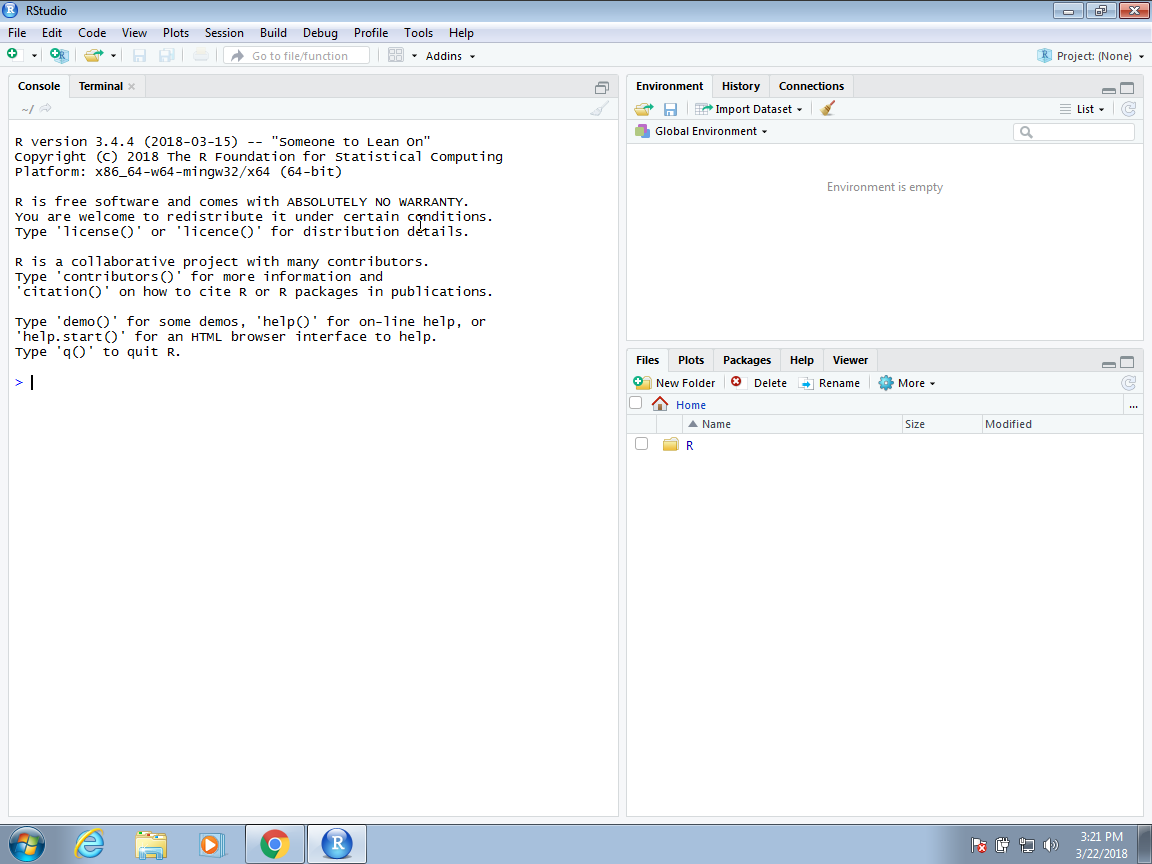Click the New Folder button
Viewport: 1152px width, 864px height.
675,383
